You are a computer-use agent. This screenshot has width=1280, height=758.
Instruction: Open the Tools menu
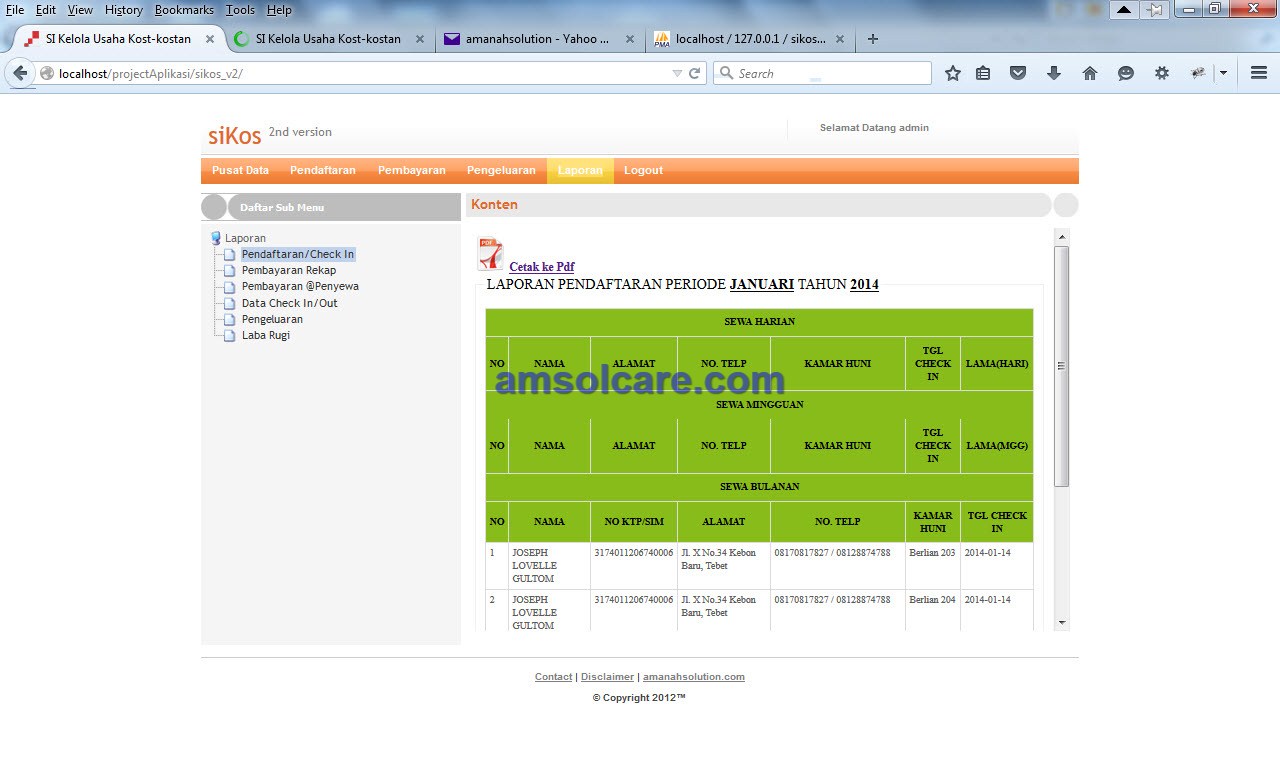click(x=240, y=10)
